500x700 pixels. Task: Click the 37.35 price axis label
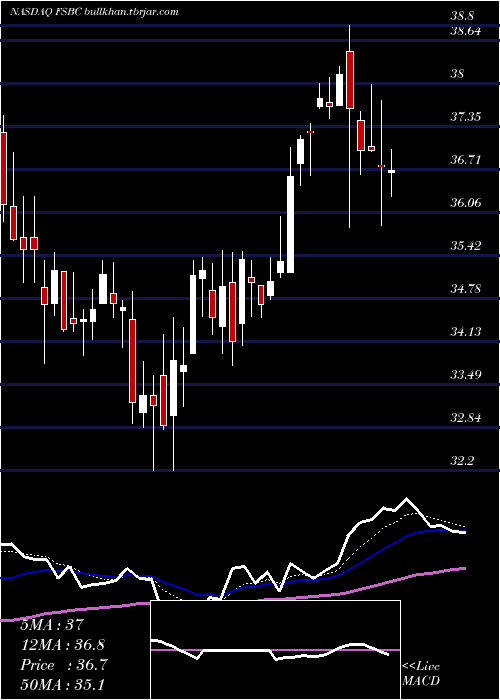click(x=465, y=117)
